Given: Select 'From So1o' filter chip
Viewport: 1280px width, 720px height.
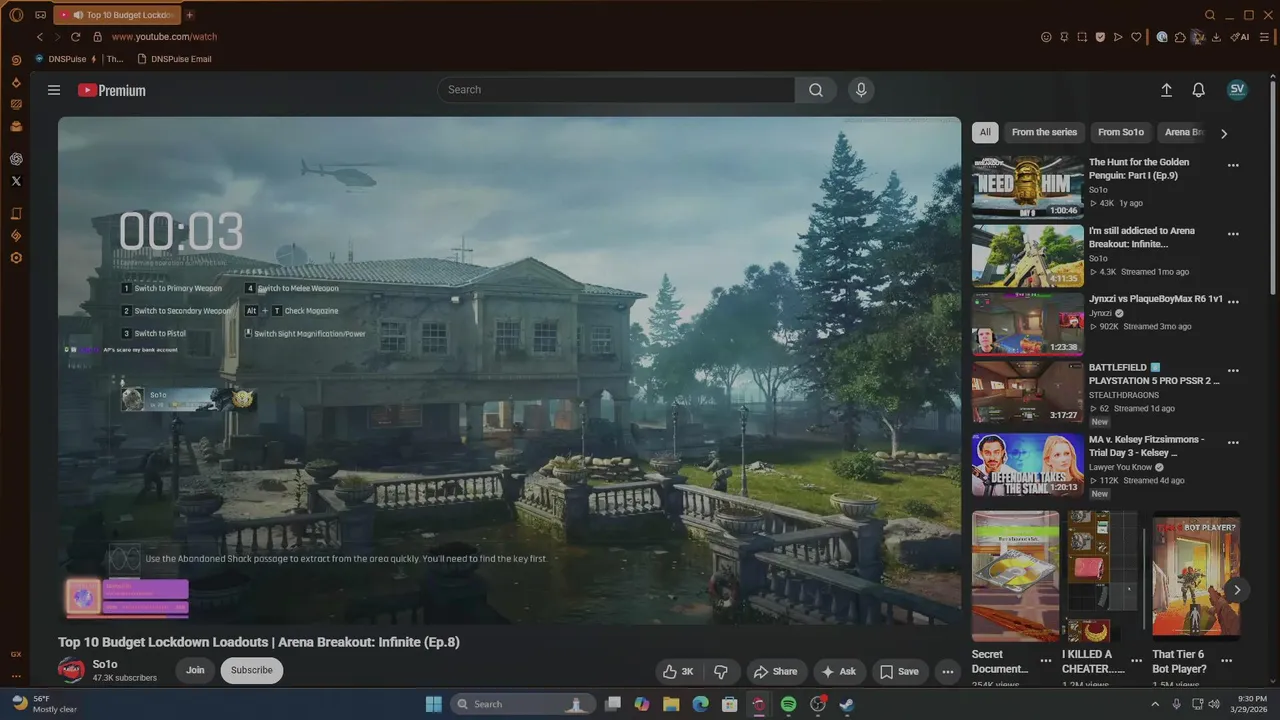Looking at the screenshot, I should (x=1121, y=132).
